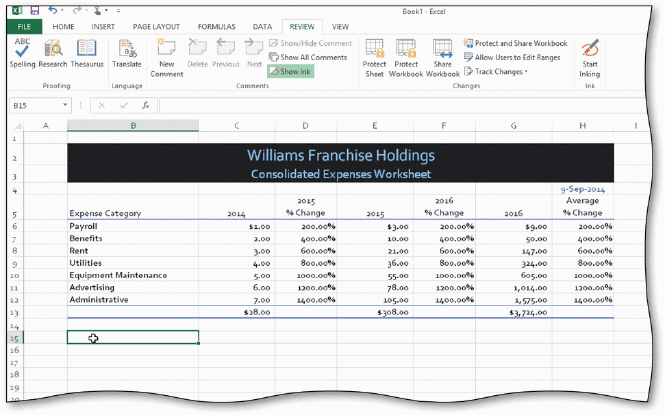Open the Thesaurus tool
665x415 pixels.
(x=87, y=53)
